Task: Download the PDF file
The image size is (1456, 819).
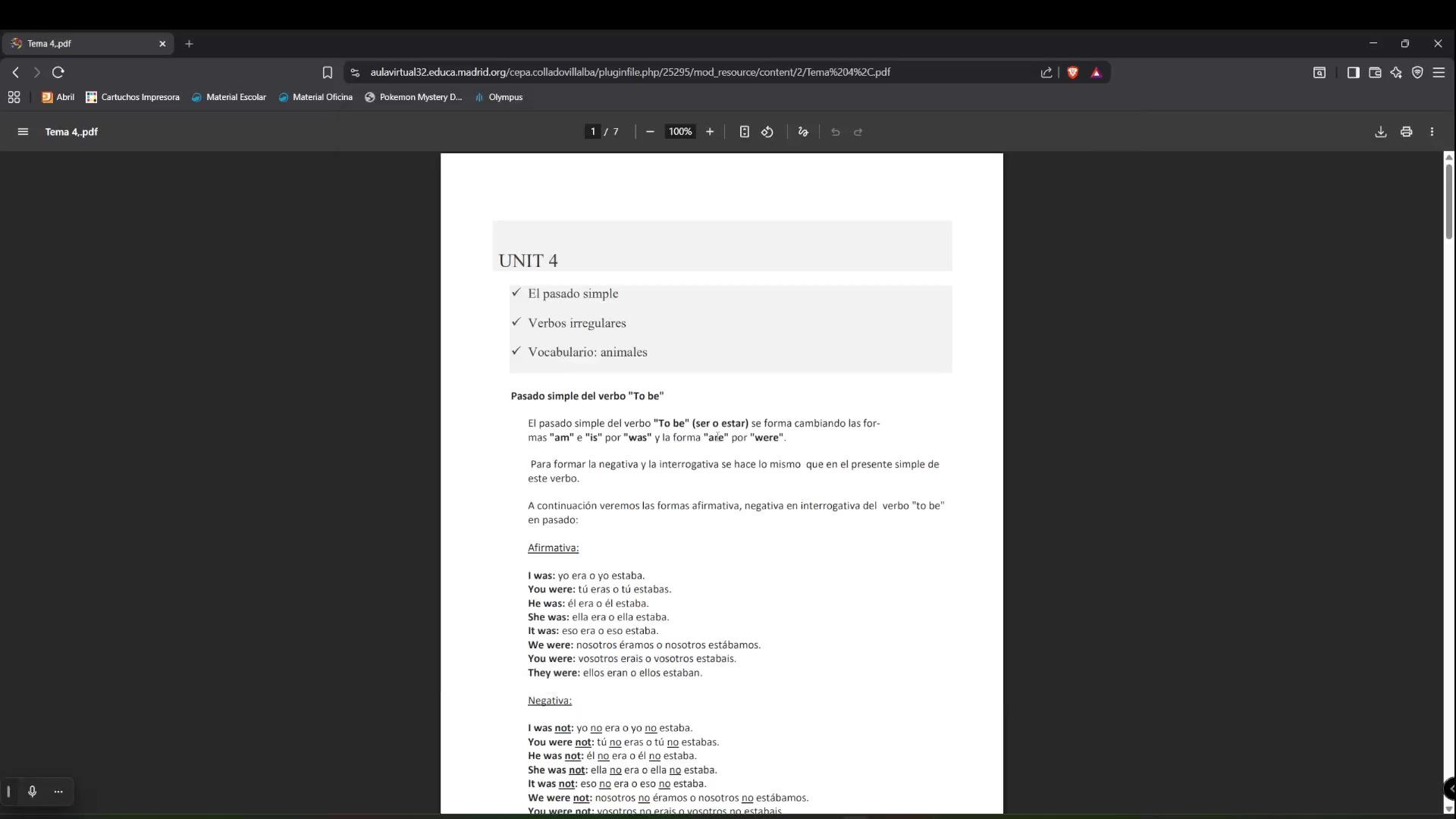Action: 1381,132
